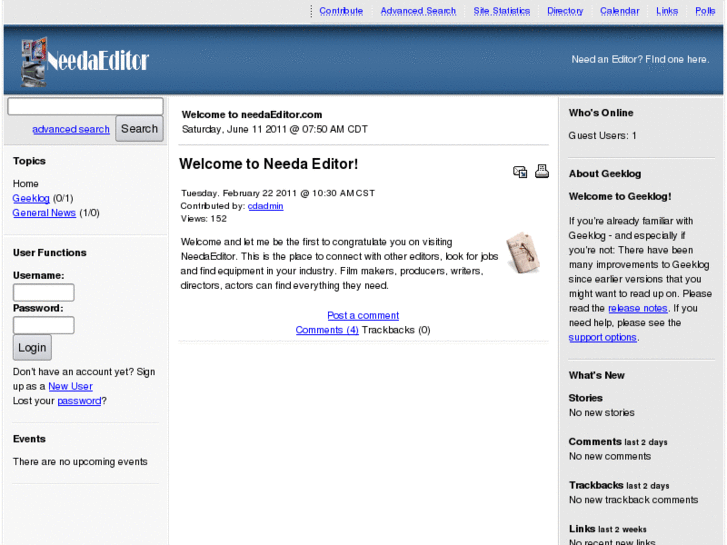Image resolution: width=727 pixels, height=545 pixels.
Task: Open the Links page from top menu
Action: pyautogui.click(x=667, y=11)
